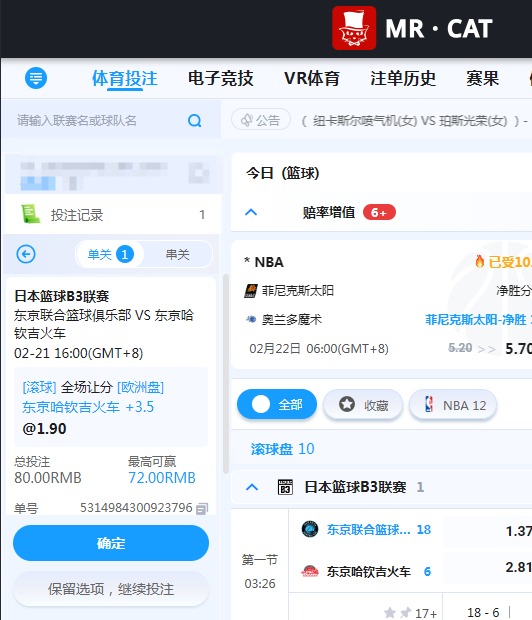Click 保留选项，继续投注 button

pyautogui.click(x=111, y=589)
